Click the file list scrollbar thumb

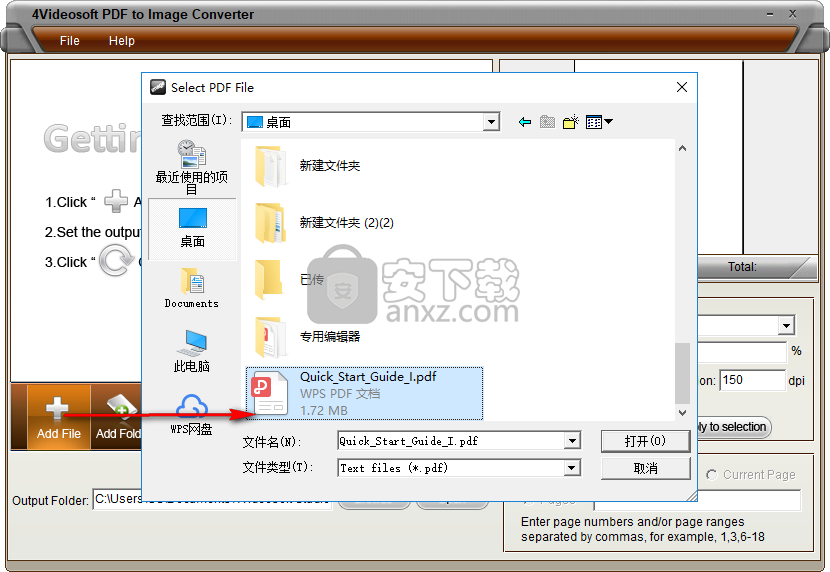pos(682,374)
